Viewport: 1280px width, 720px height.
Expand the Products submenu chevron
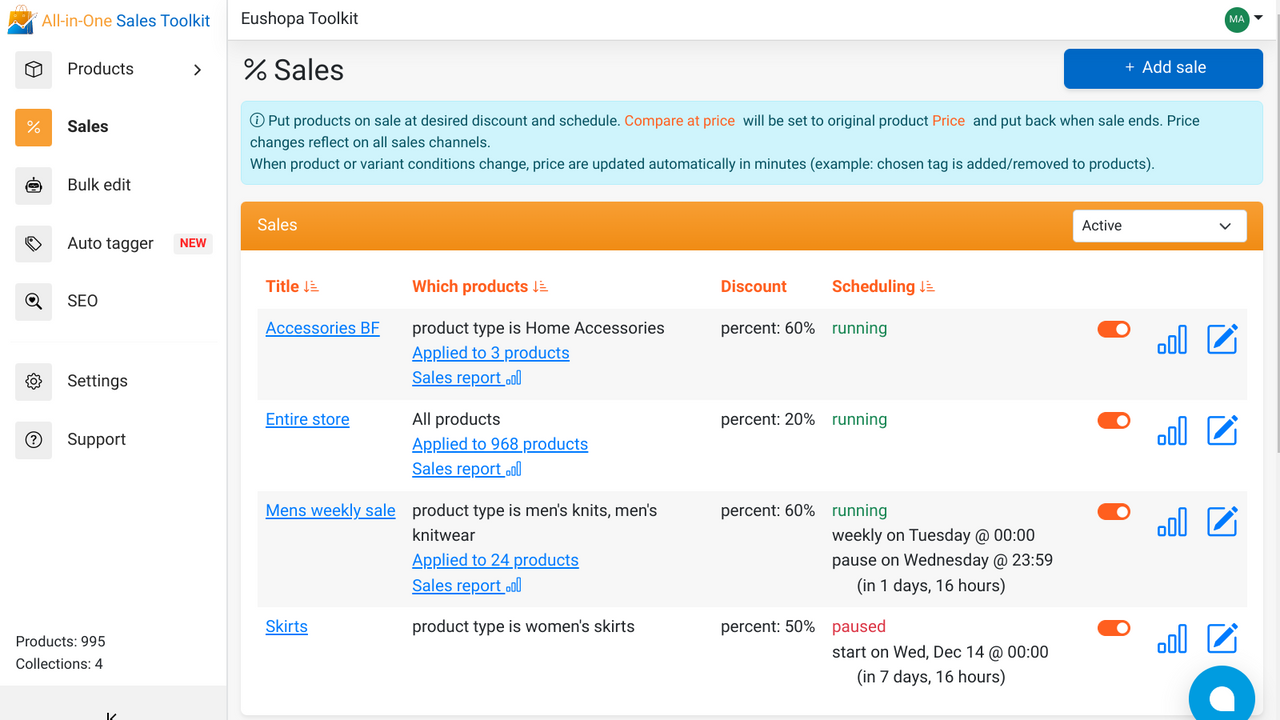pos(197,69)
